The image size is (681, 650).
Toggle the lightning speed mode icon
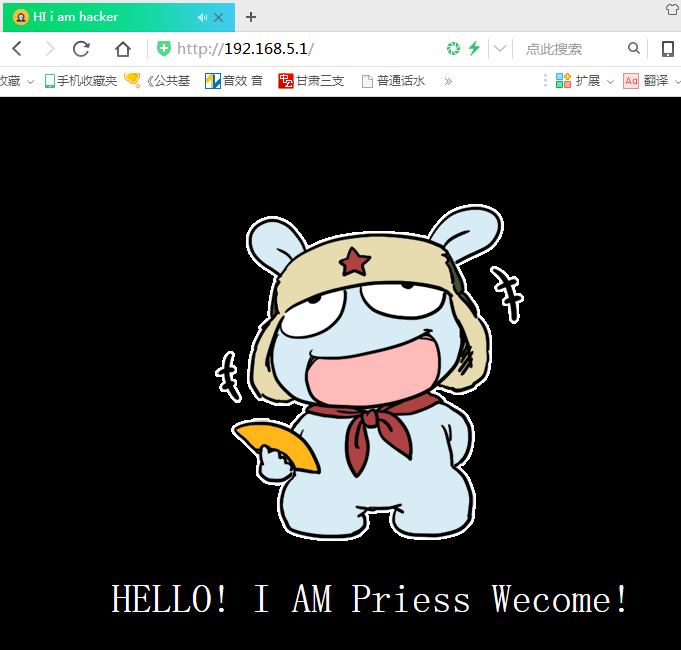474,48
